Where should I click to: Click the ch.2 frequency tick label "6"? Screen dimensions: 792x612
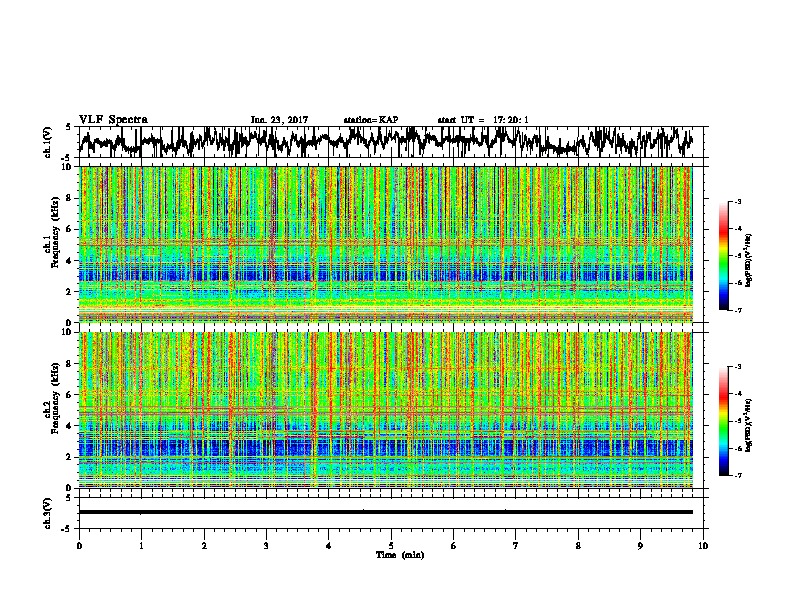click(x=69, y=395)
